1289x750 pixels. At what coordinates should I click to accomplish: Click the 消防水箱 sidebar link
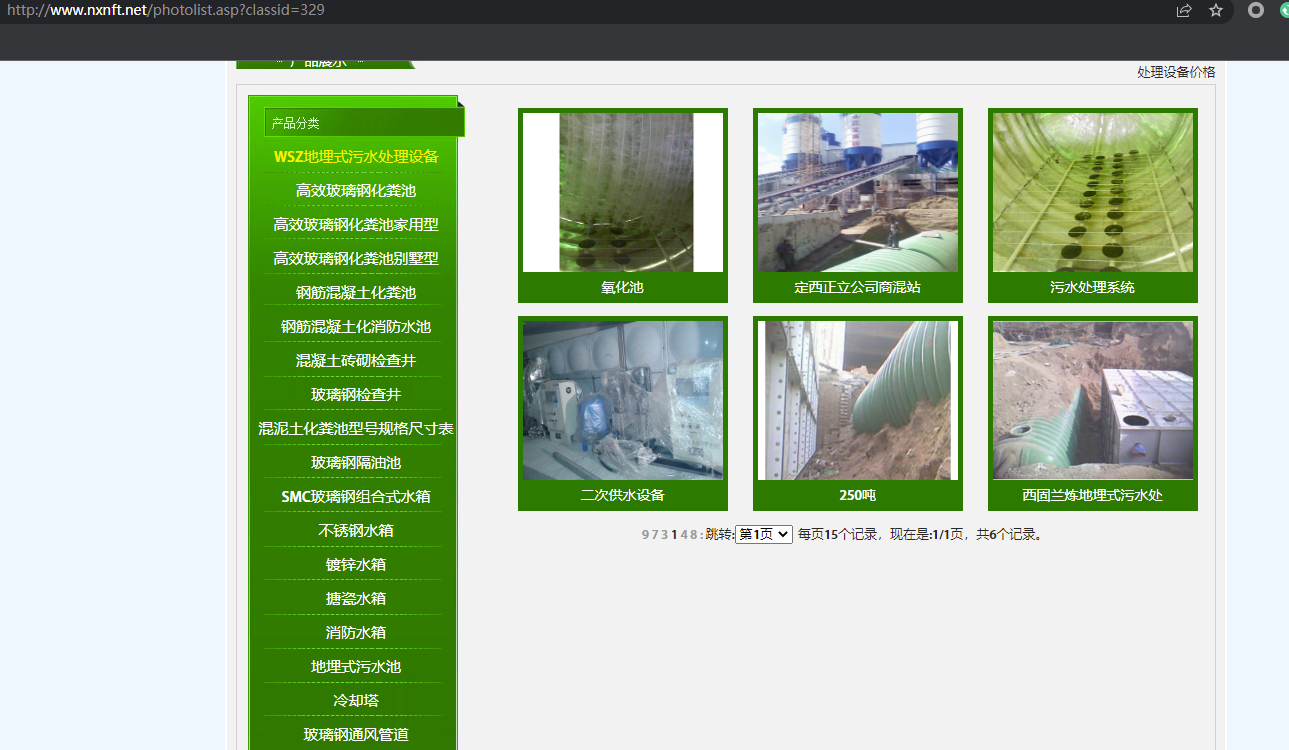356,633
